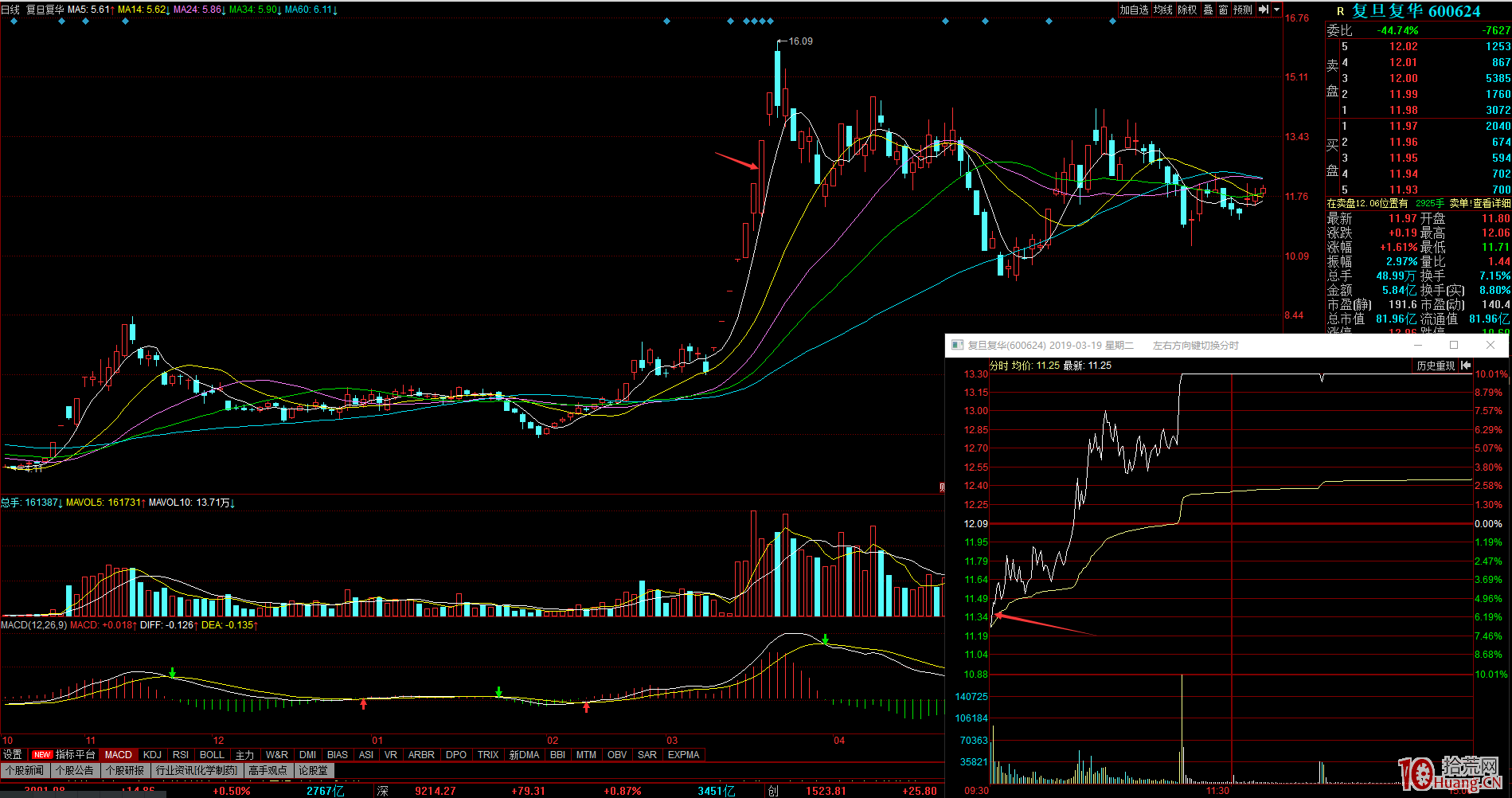Click the jump-to-end arrow icon
This screenshot has width=1512, height=798.
click(x=1264, y=10)
